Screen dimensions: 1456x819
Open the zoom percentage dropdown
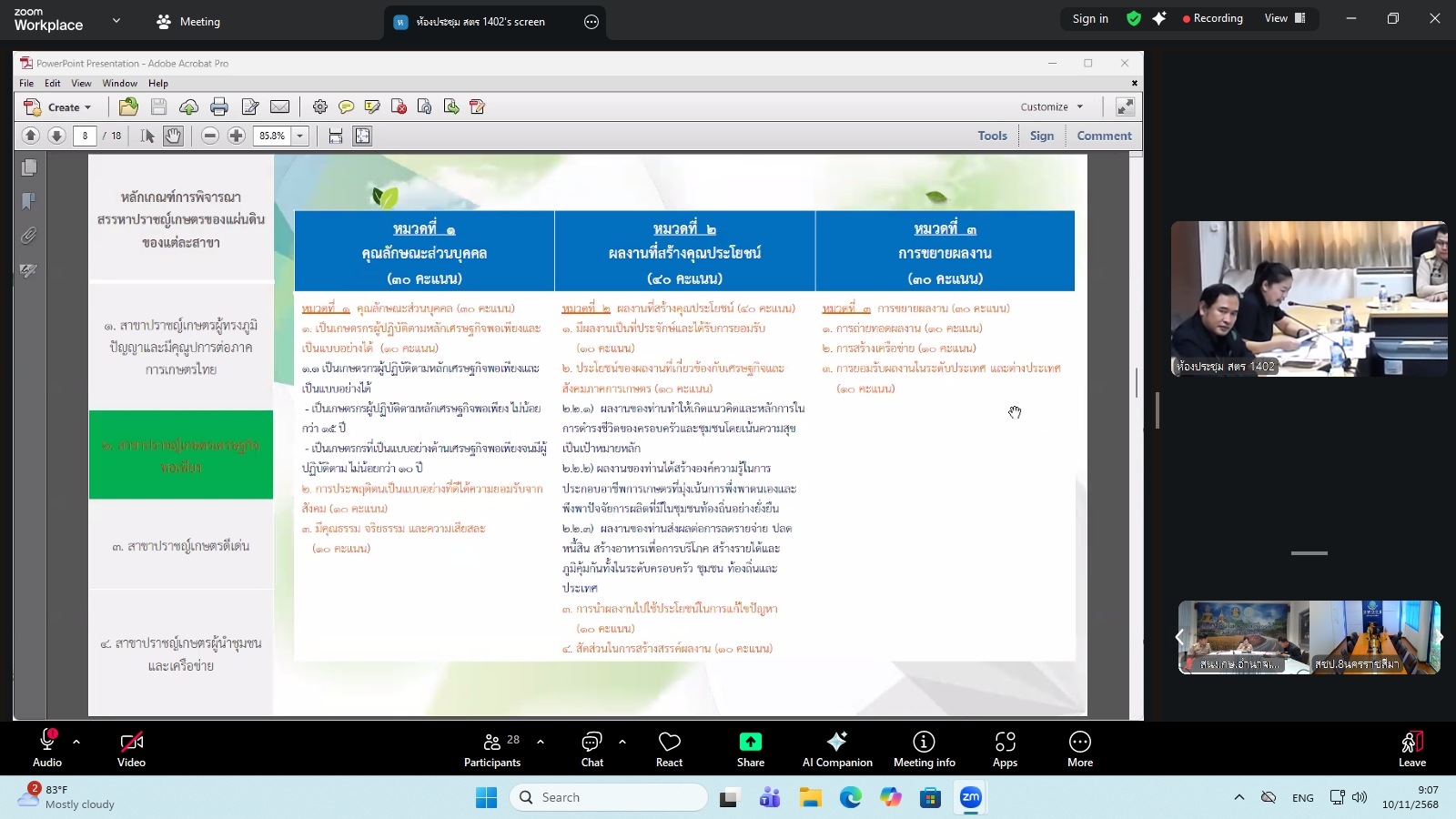point(298,136)
